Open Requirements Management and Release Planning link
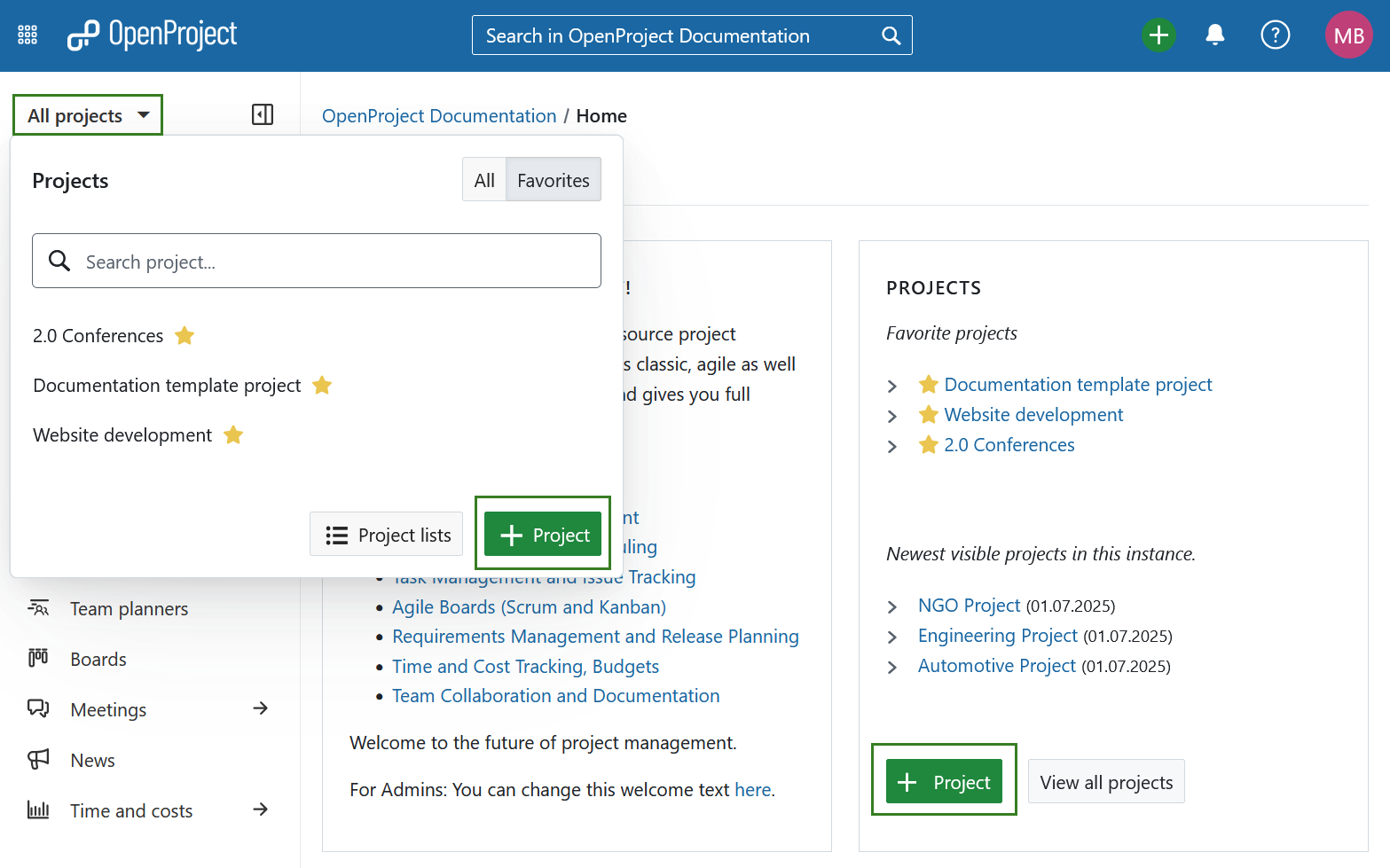The width and height of the screenshot is (1390, 868). [x=595, y=636]
